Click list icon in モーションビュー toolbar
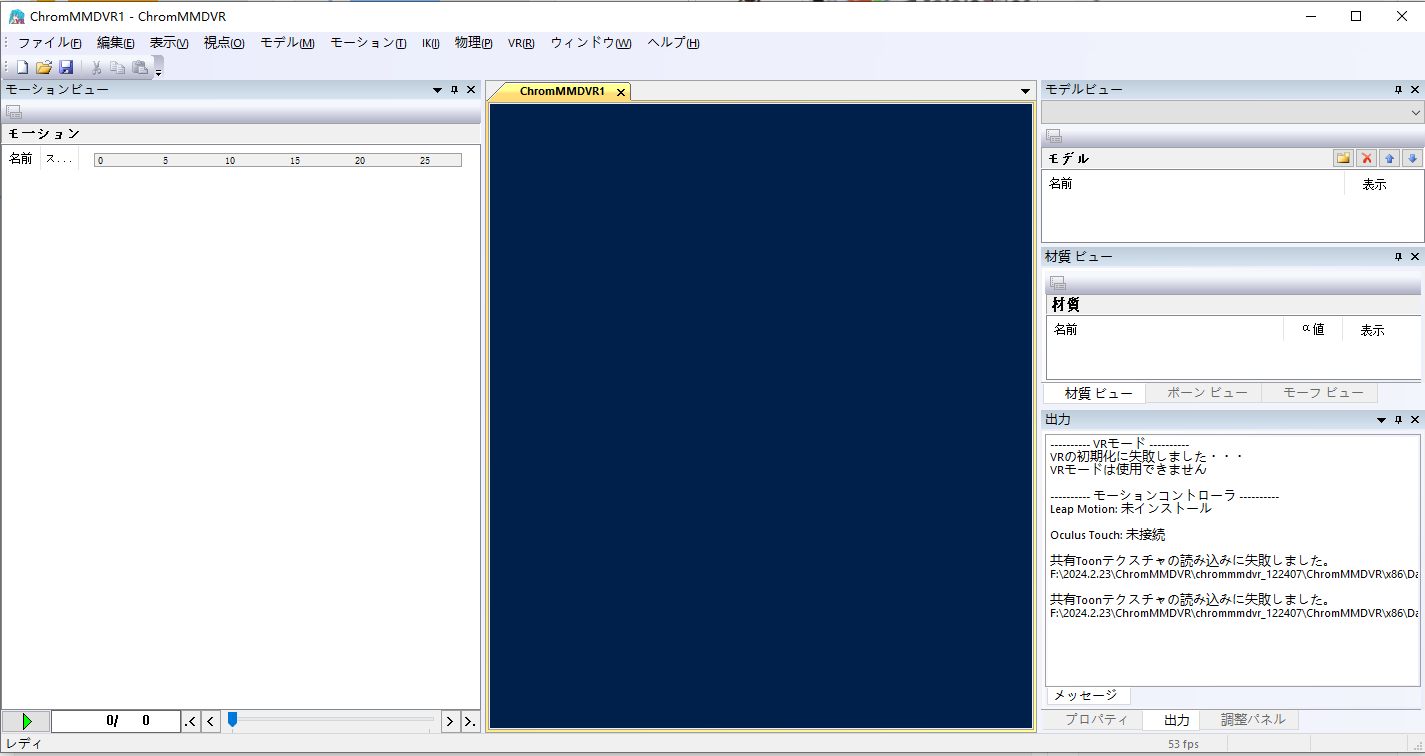The height and width of the screenshot is (756, 1425). coord(14,112)
